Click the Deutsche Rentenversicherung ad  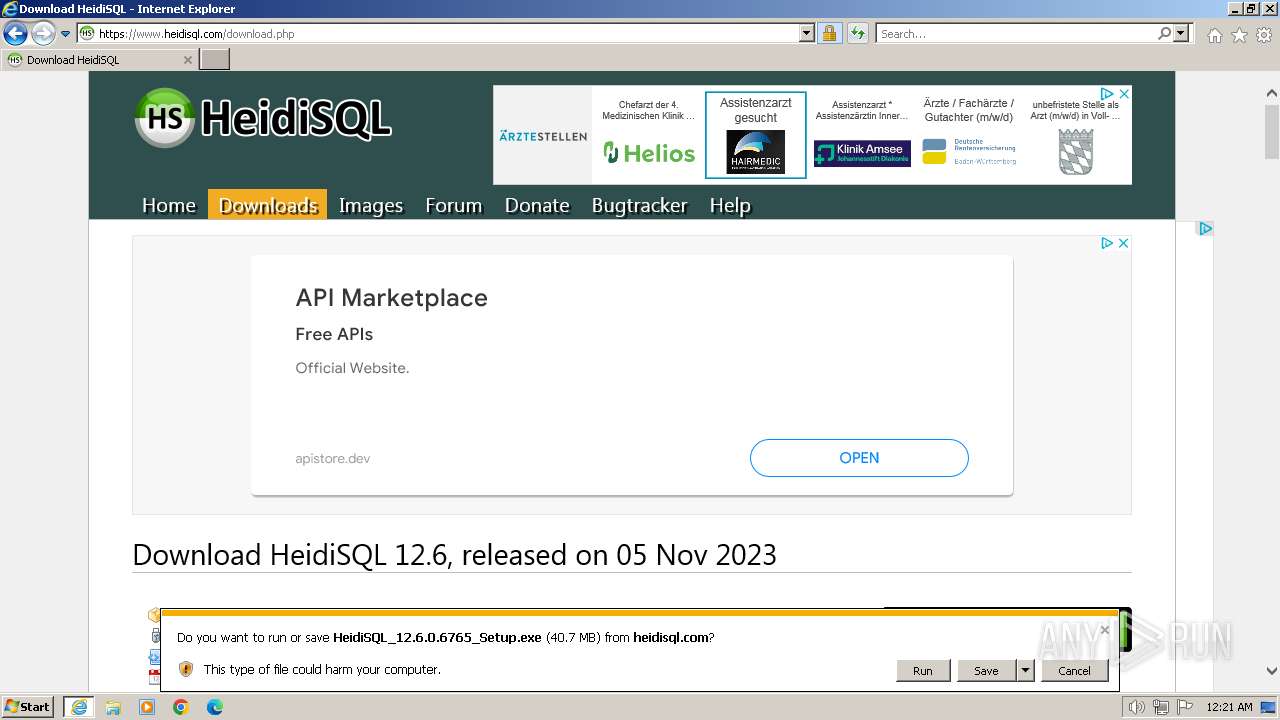coord(969,134)
